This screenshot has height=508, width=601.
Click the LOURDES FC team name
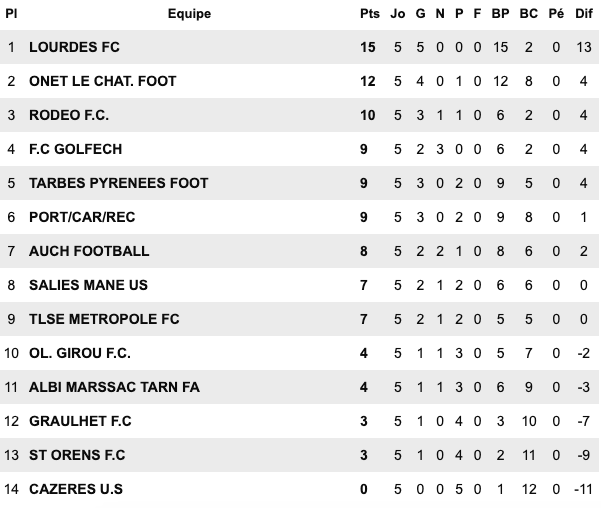coord(75,47)
